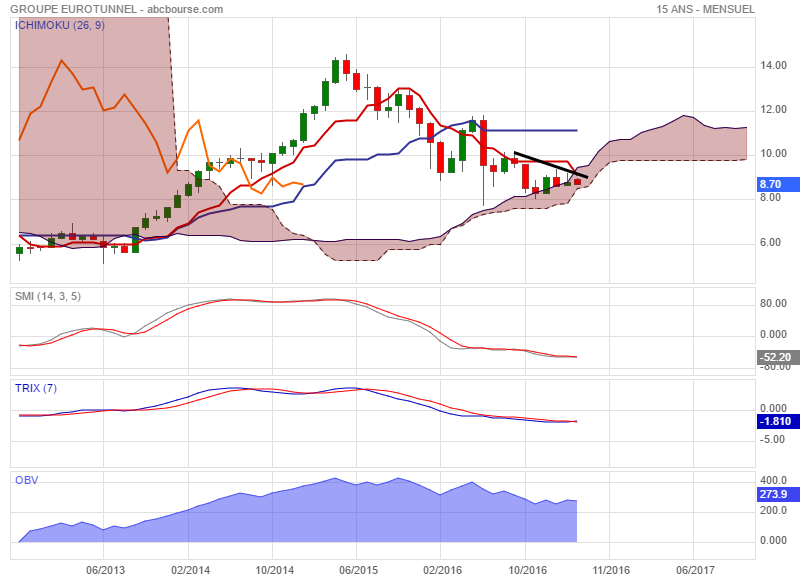
Task: Click the GROUPE EUROTUNNEL - abcbourse.com chart title
Action: point(116,9)
